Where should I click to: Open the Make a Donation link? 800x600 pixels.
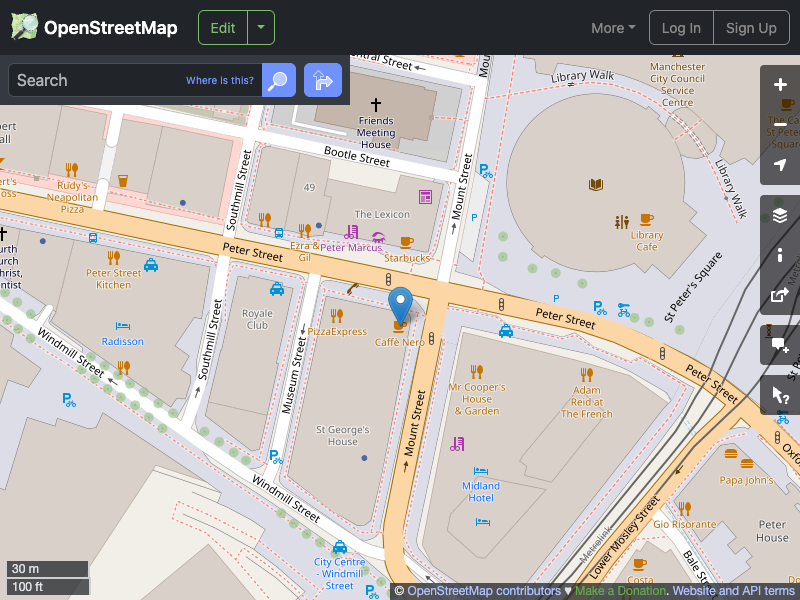coord(620,590)
